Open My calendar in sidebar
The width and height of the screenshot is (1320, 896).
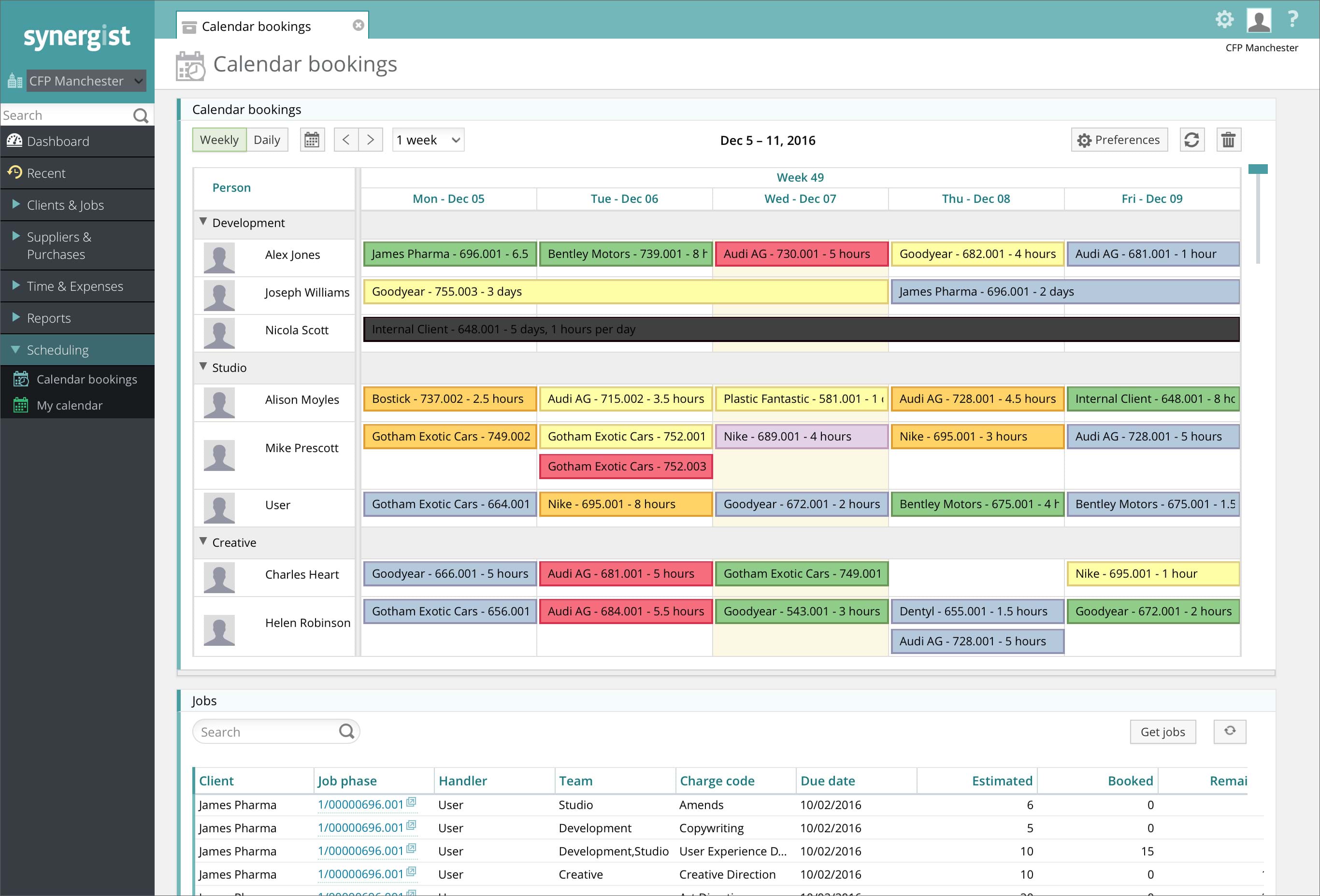(77, 405)
